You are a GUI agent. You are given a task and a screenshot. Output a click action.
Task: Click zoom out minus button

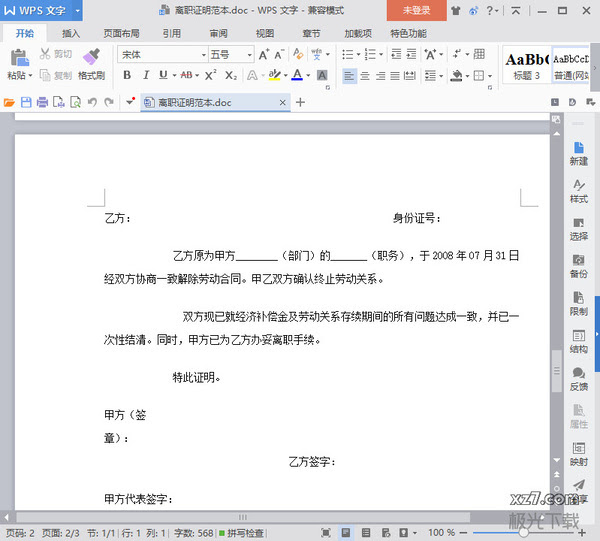click(x=463, y=533)
